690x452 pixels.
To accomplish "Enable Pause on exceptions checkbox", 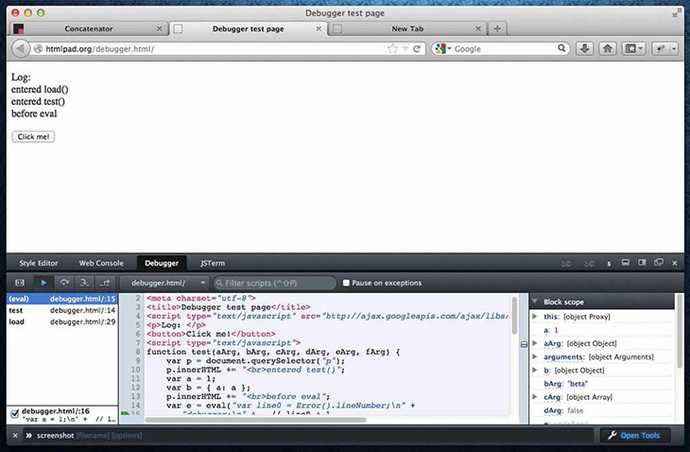I will click(346, 283).
